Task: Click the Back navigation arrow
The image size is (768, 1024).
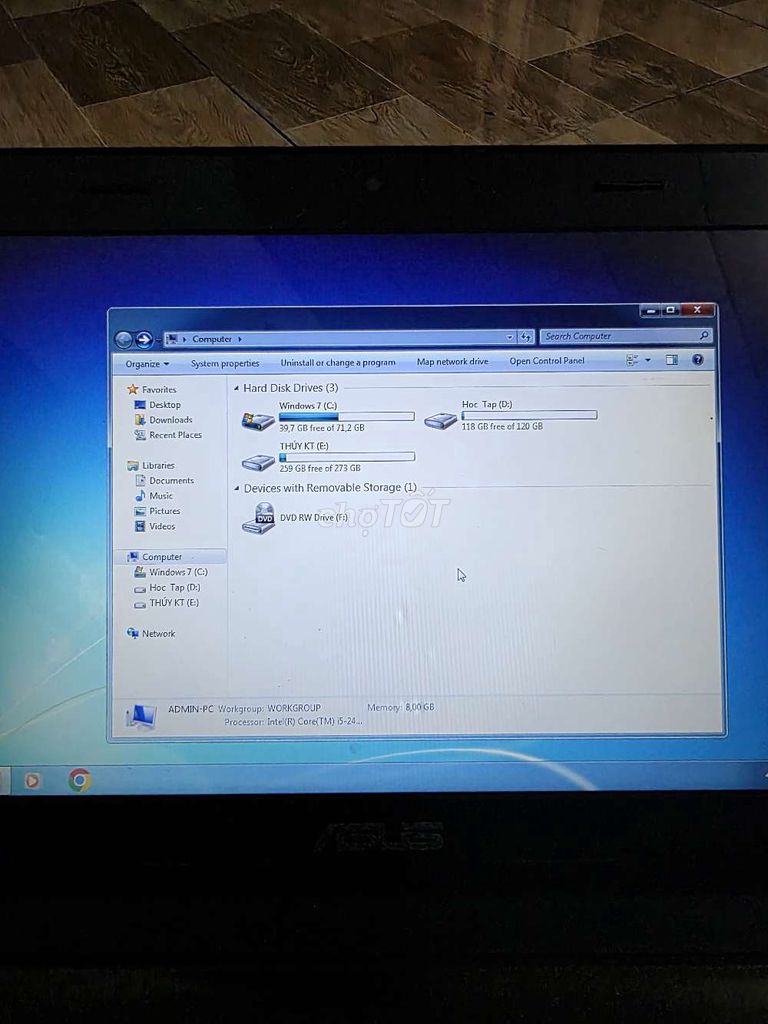Action: point(123,340)
